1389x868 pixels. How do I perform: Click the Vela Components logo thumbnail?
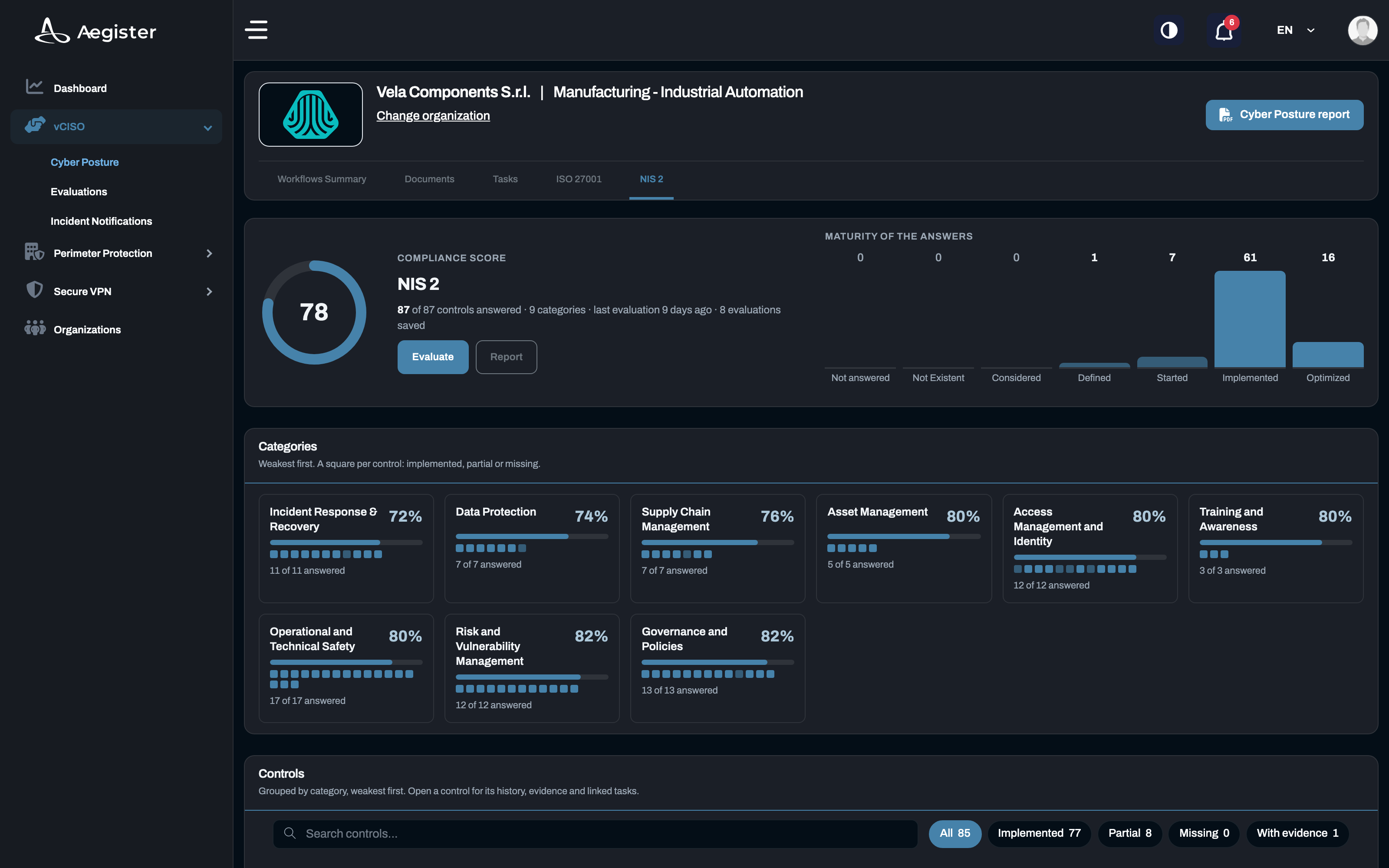pos(310,114)
